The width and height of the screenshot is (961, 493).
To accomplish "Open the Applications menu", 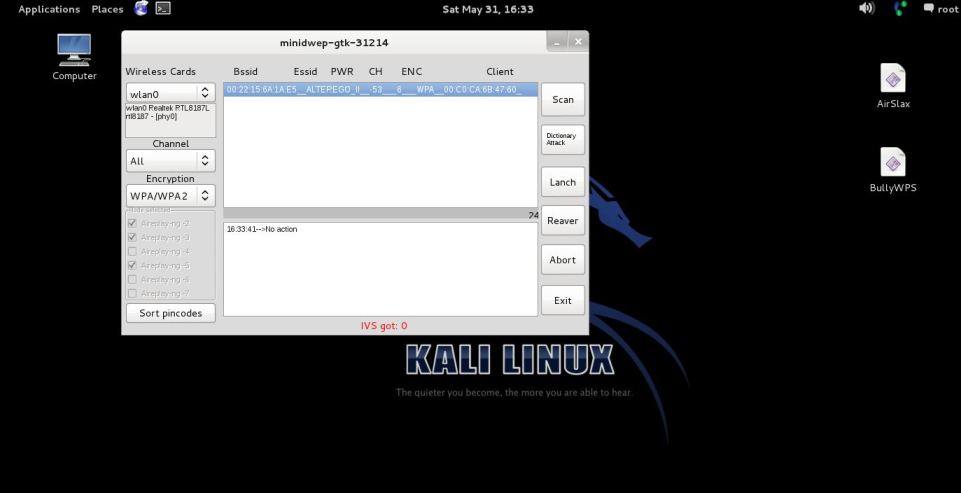I will point(49,9).
